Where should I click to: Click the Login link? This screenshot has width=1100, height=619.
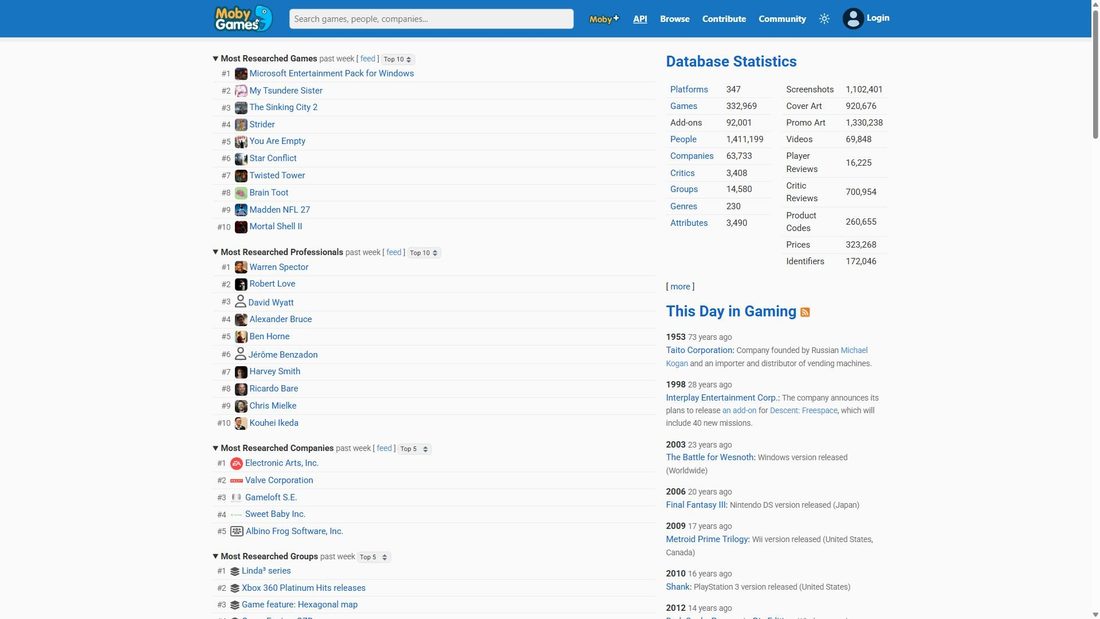click(878, 18)
